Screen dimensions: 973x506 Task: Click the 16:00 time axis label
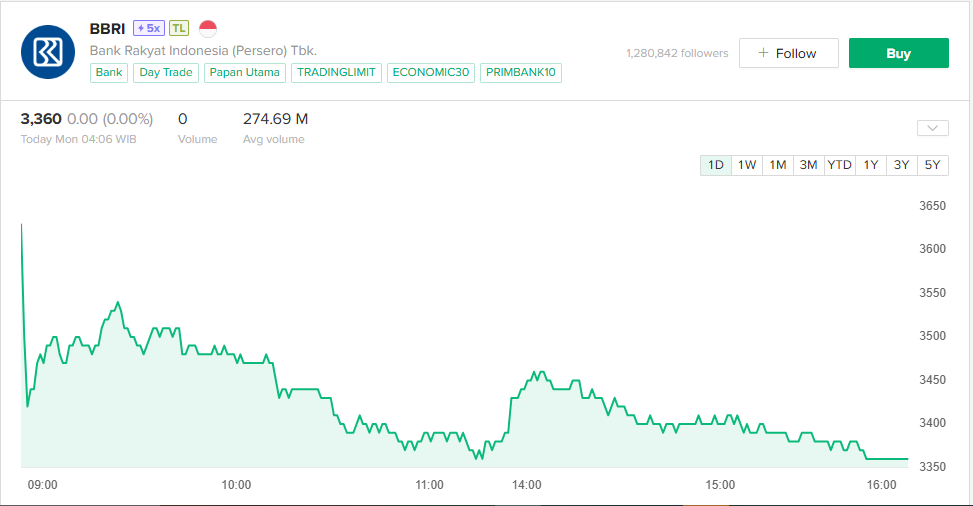click(881, 485)
